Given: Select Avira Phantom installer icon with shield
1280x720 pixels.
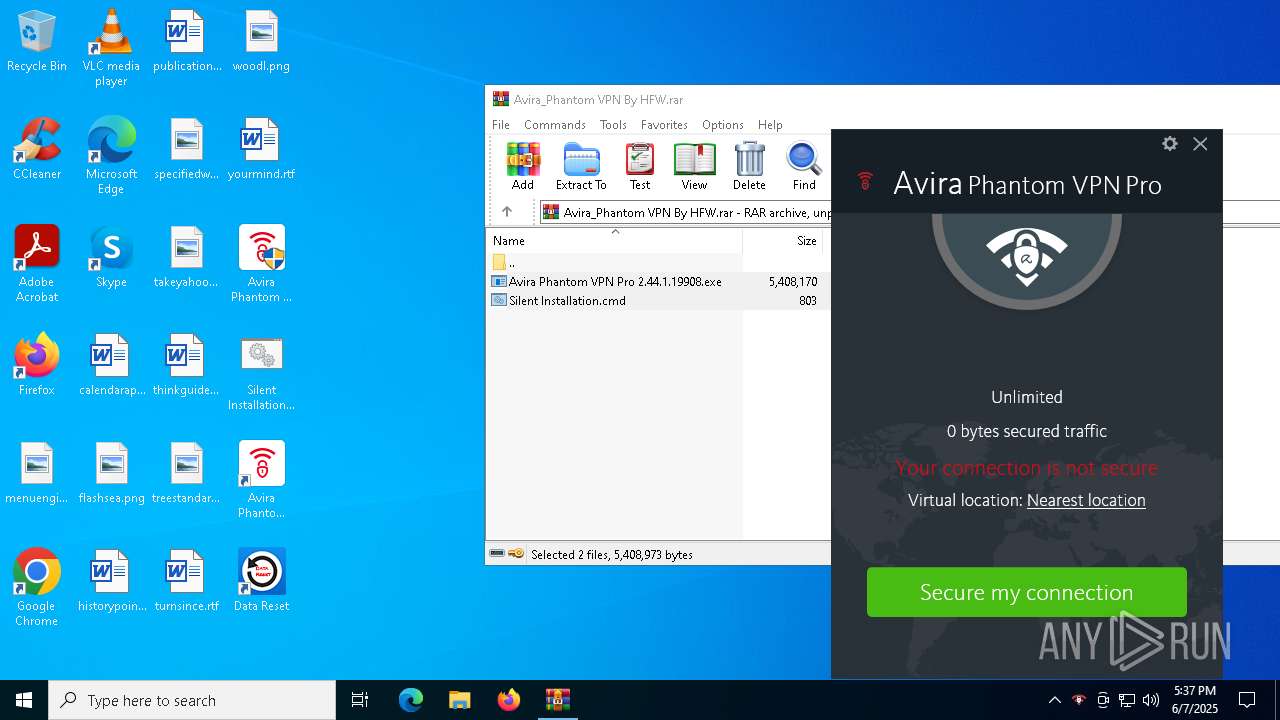Looking at the screenshot, I should click(x=261, y=264).
